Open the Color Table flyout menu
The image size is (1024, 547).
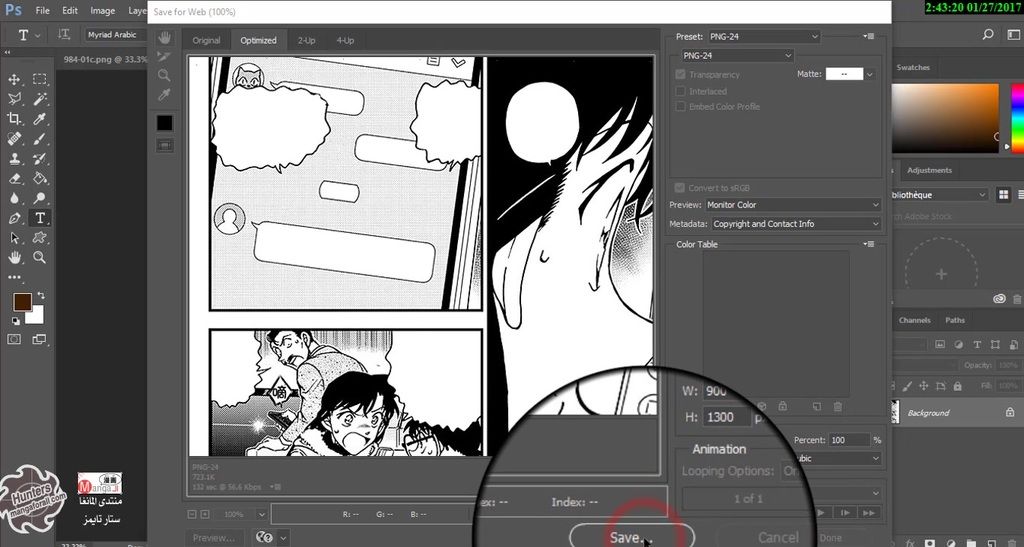tap(869, 244)
